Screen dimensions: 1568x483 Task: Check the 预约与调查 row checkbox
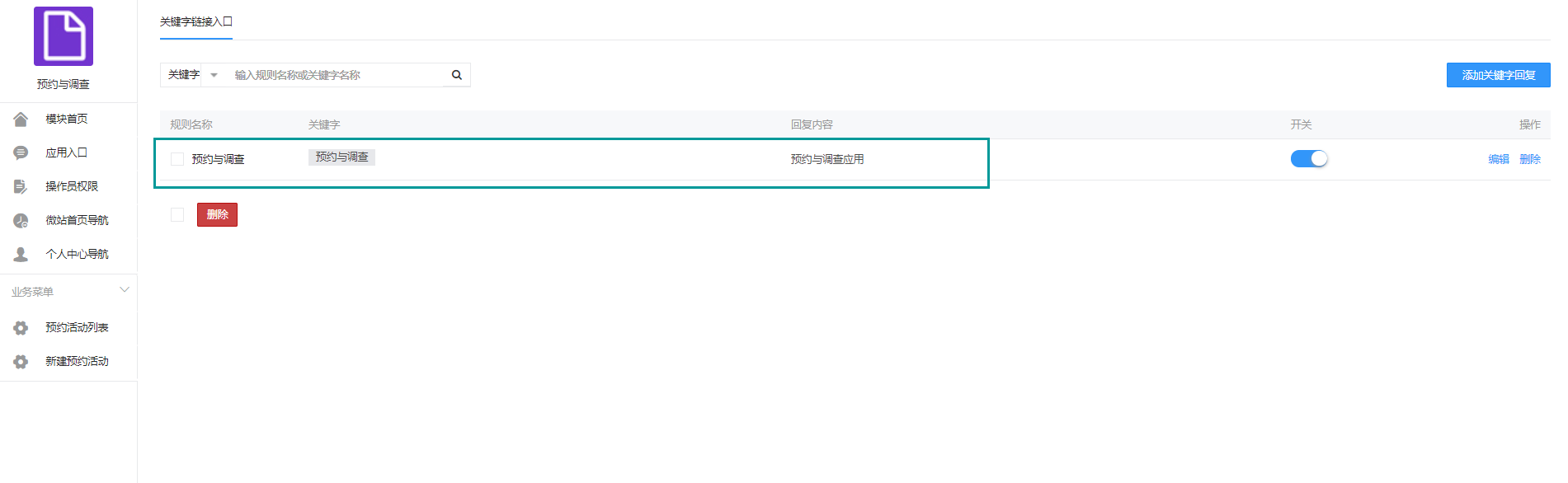point(177,159)
